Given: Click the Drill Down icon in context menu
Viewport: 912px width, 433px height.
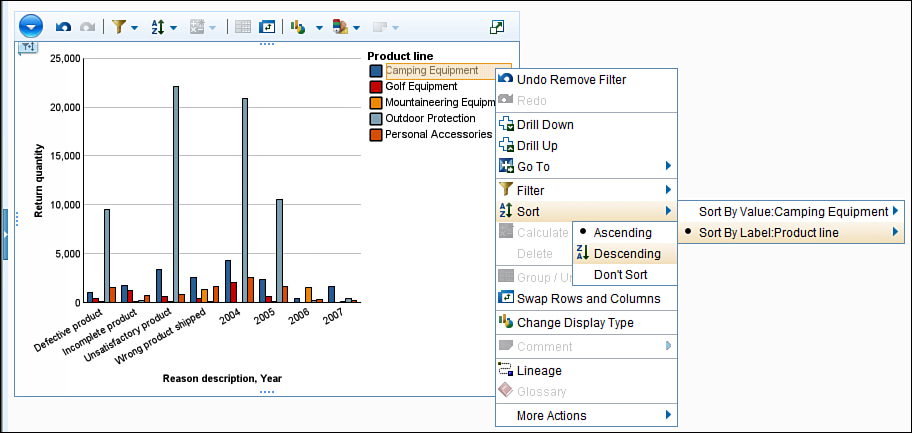Looking at the screenshot, I should 507,125.
